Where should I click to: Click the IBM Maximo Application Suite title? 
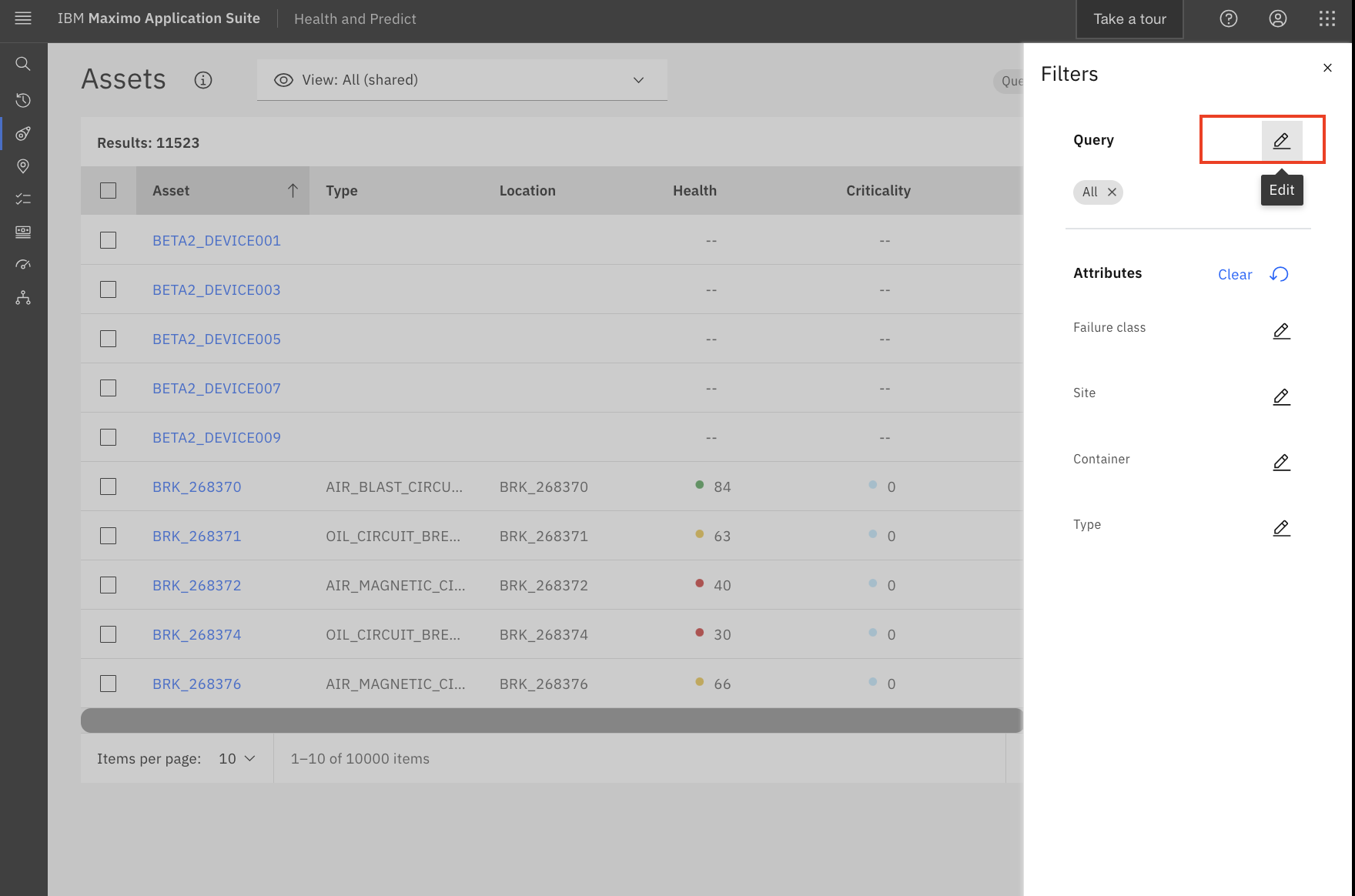(x=159, y=18)
